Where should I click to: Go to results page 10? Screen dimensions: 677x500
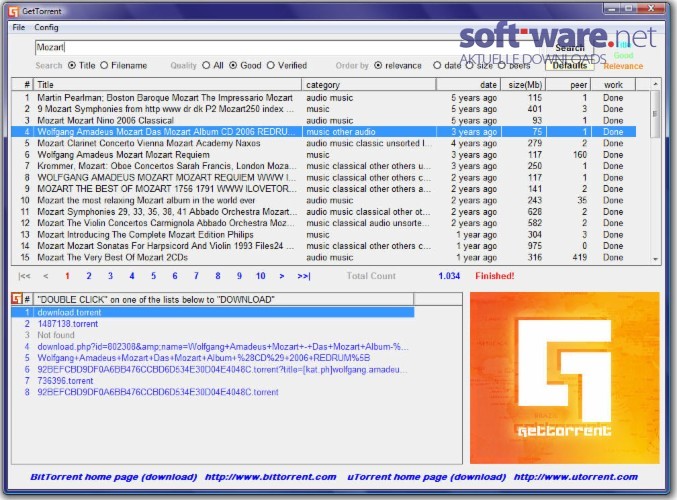260,276
